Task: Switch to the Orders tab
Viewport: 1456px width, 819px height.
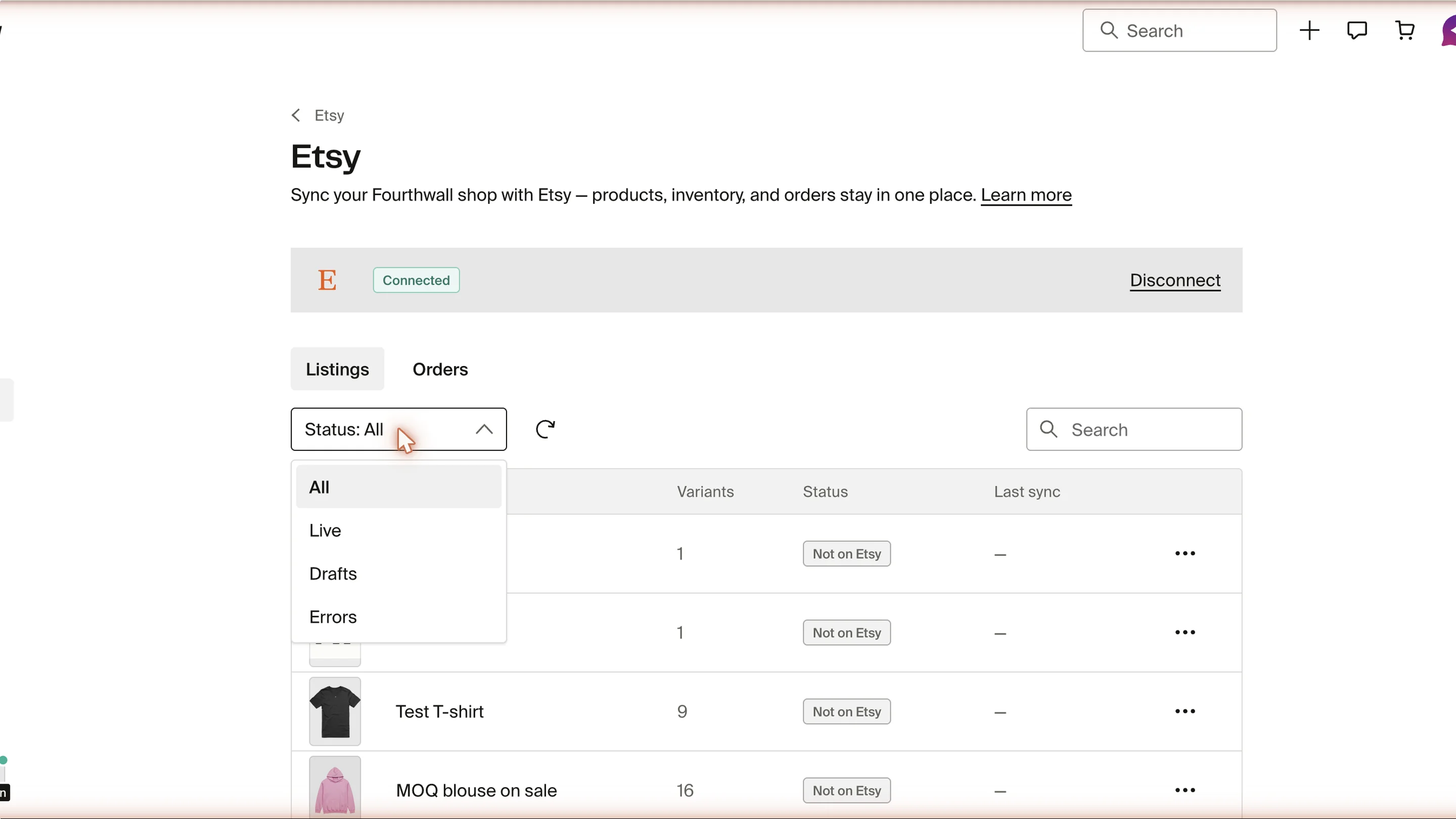Action: coord(440,369)
